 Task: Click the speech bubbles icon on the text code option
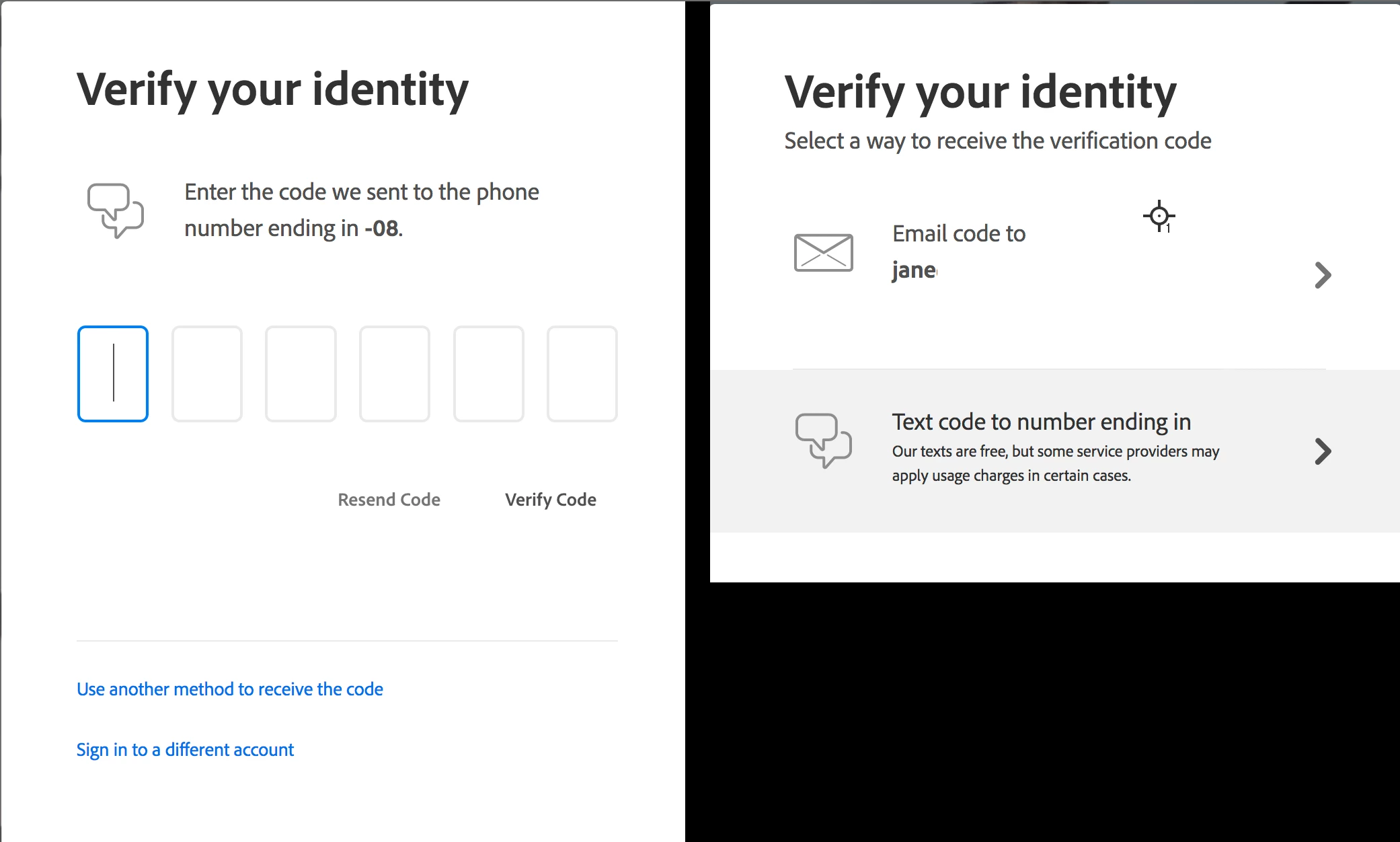click(823, 441)
